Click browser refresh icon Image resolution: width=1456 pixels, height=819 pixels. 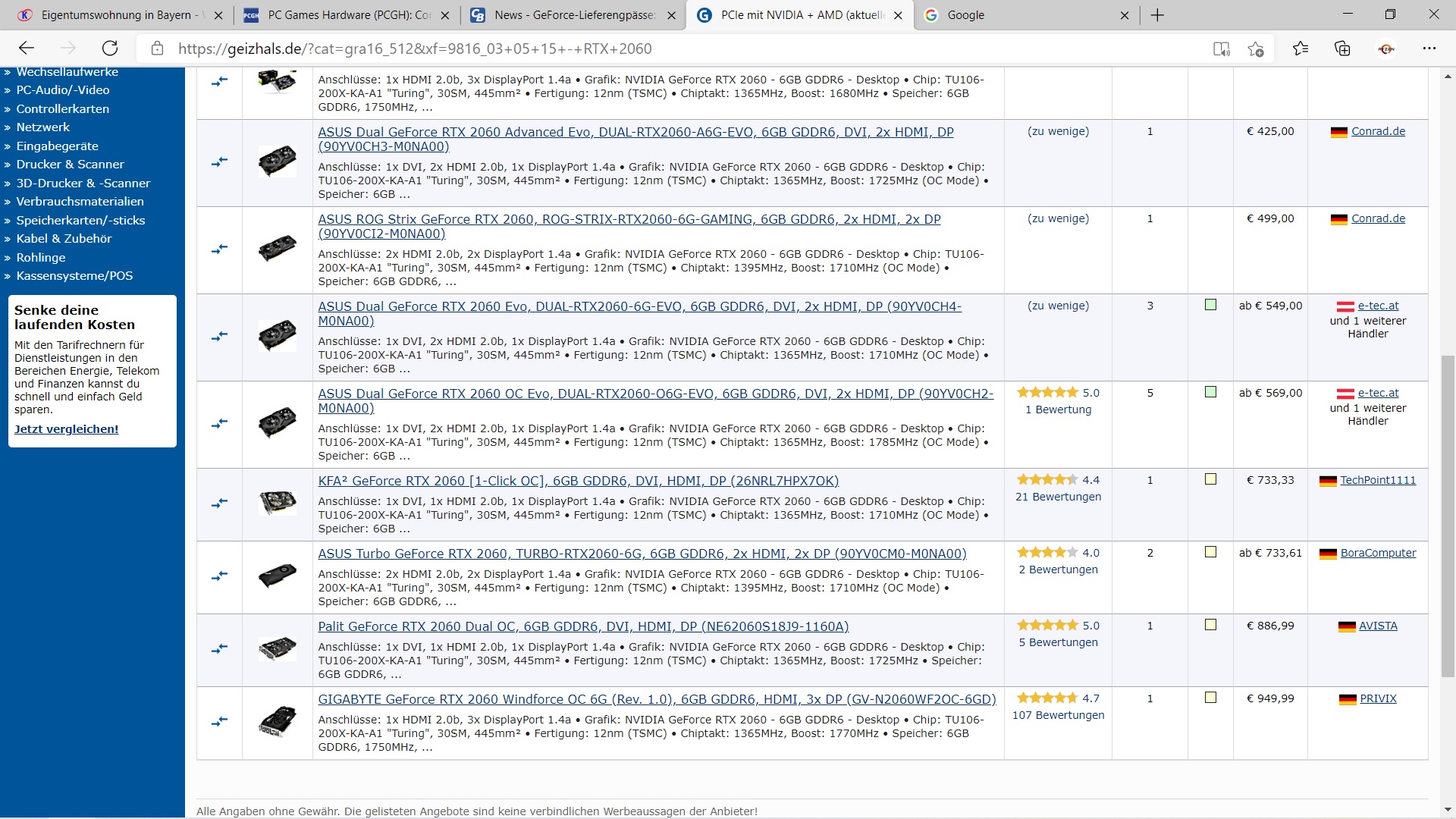click(110, 49)
